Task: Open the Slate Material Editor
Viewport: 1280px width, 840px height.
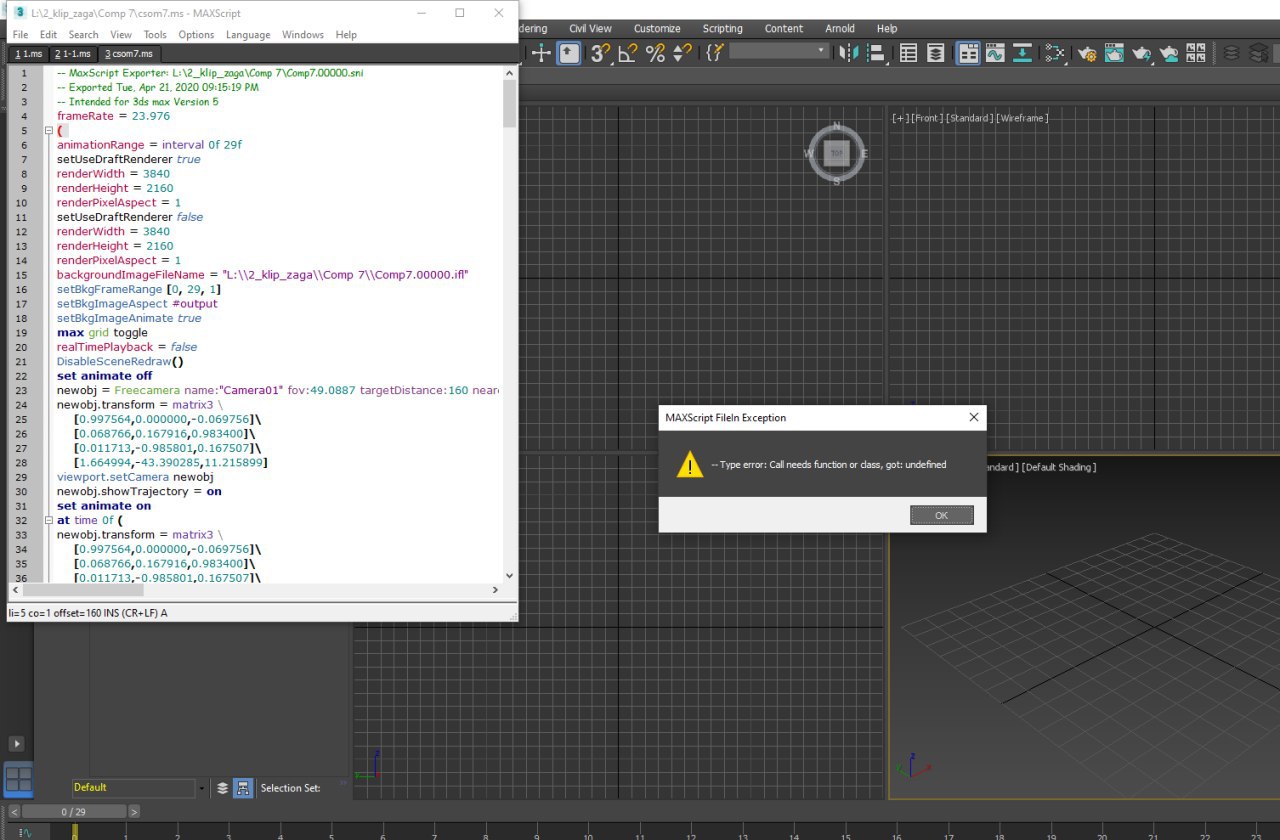Action: tap(1055, 53)
